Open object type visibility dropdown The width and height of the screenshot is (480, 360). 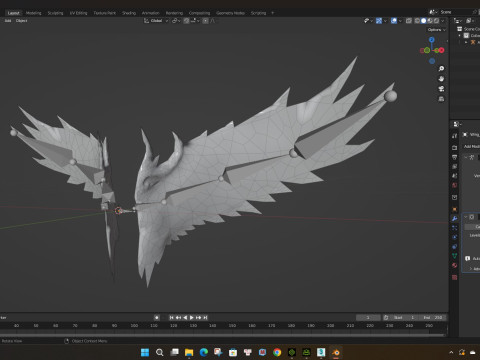pyautogui.click(x=368, y=21)
